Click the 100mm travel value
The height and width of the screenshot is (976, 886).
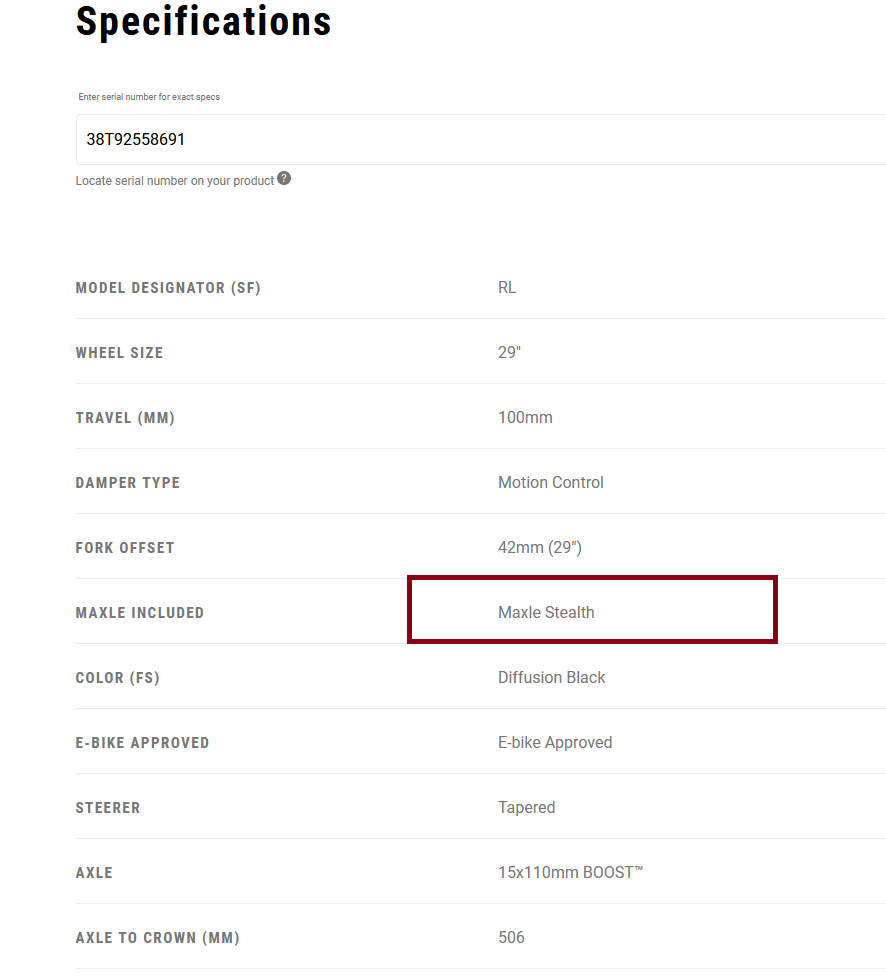[x=525, y=418]
